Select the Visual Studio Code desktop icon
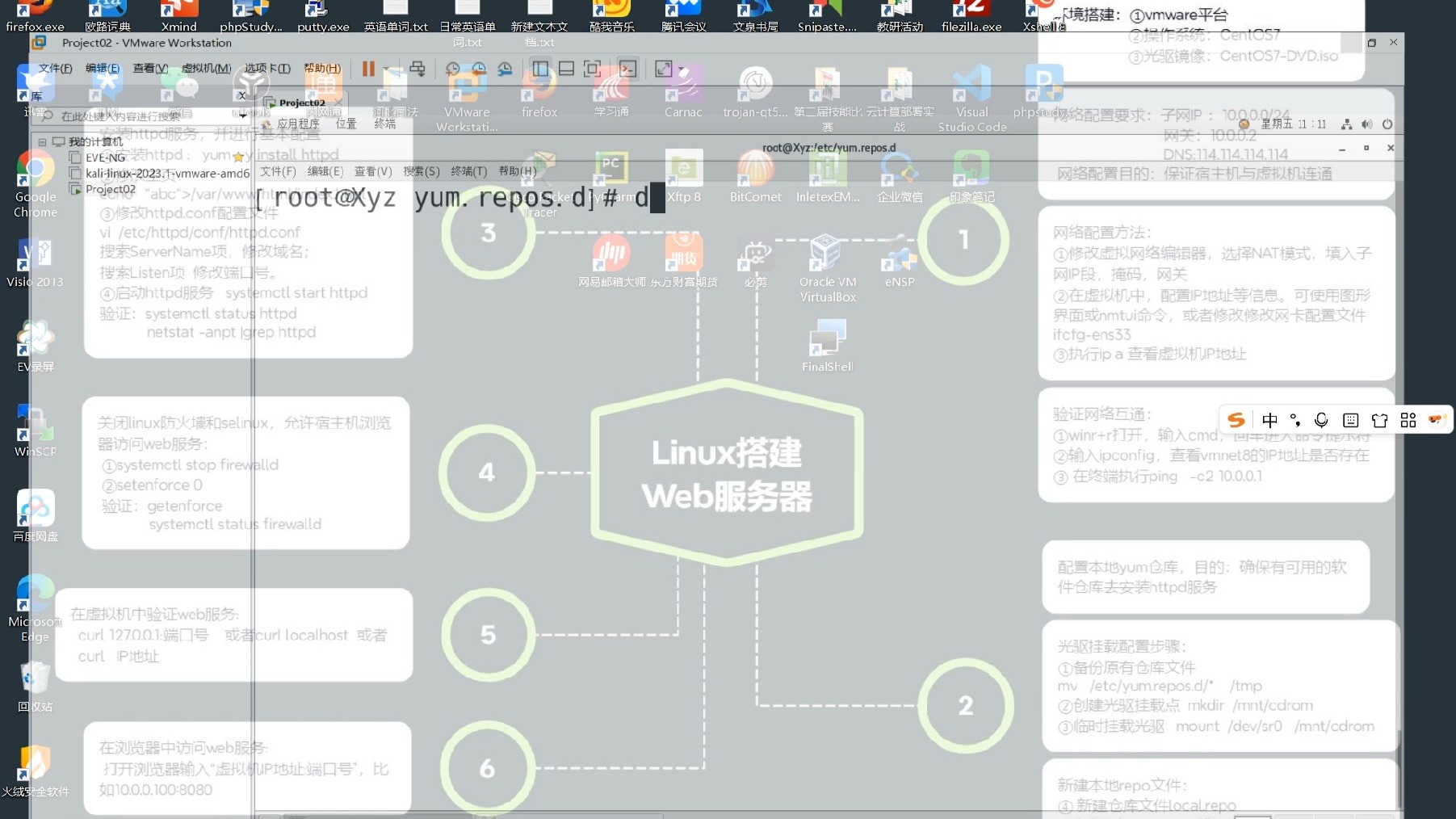 972,99
